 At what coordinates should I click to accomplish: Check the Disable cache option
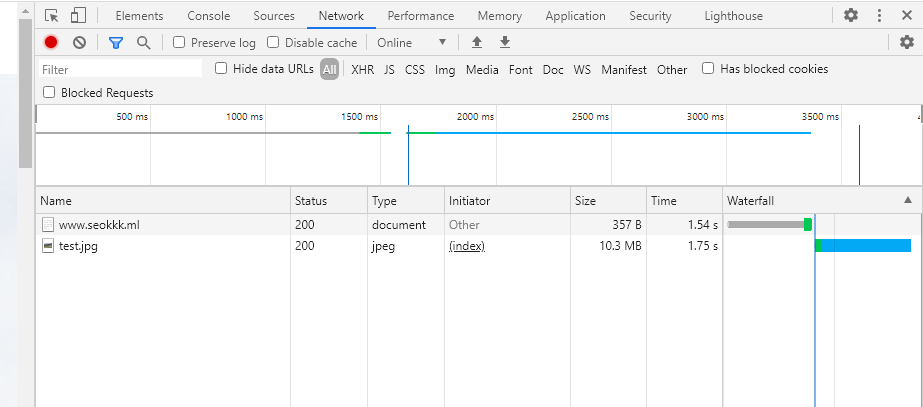point(273,43)
